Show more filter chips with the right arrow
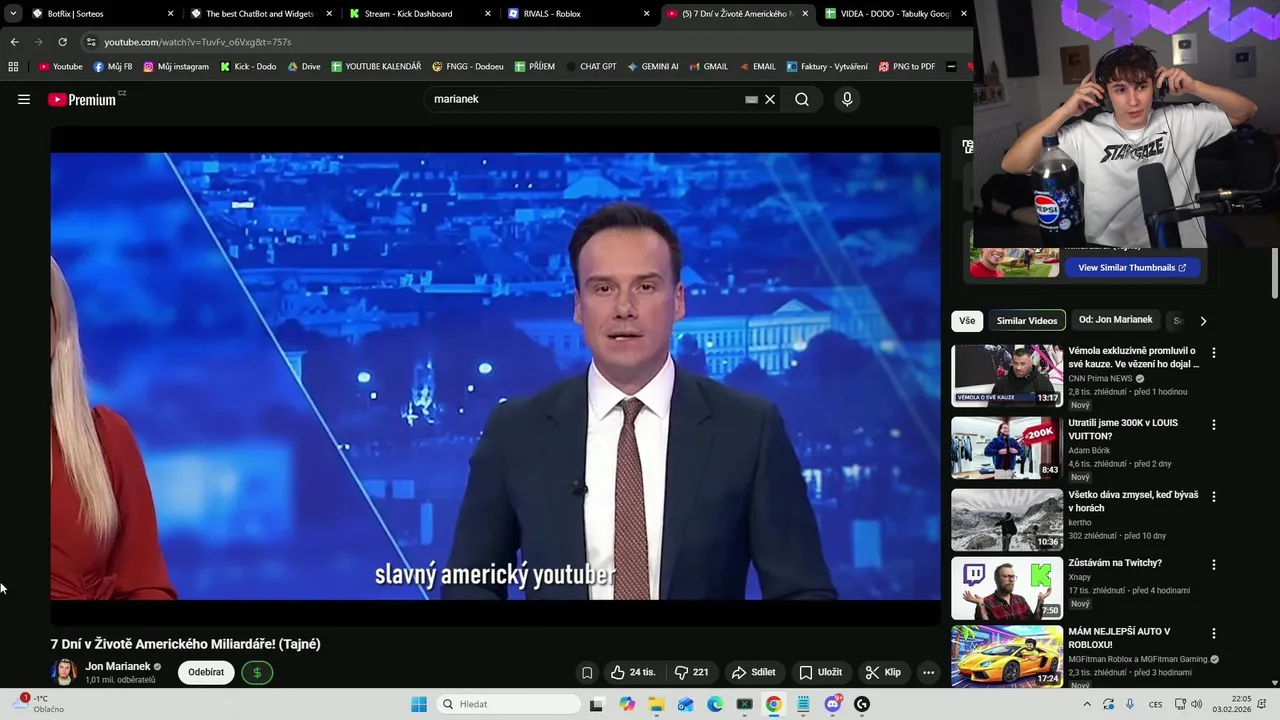The width and height of the screenshot is (1280, 720). [1203, 321]
